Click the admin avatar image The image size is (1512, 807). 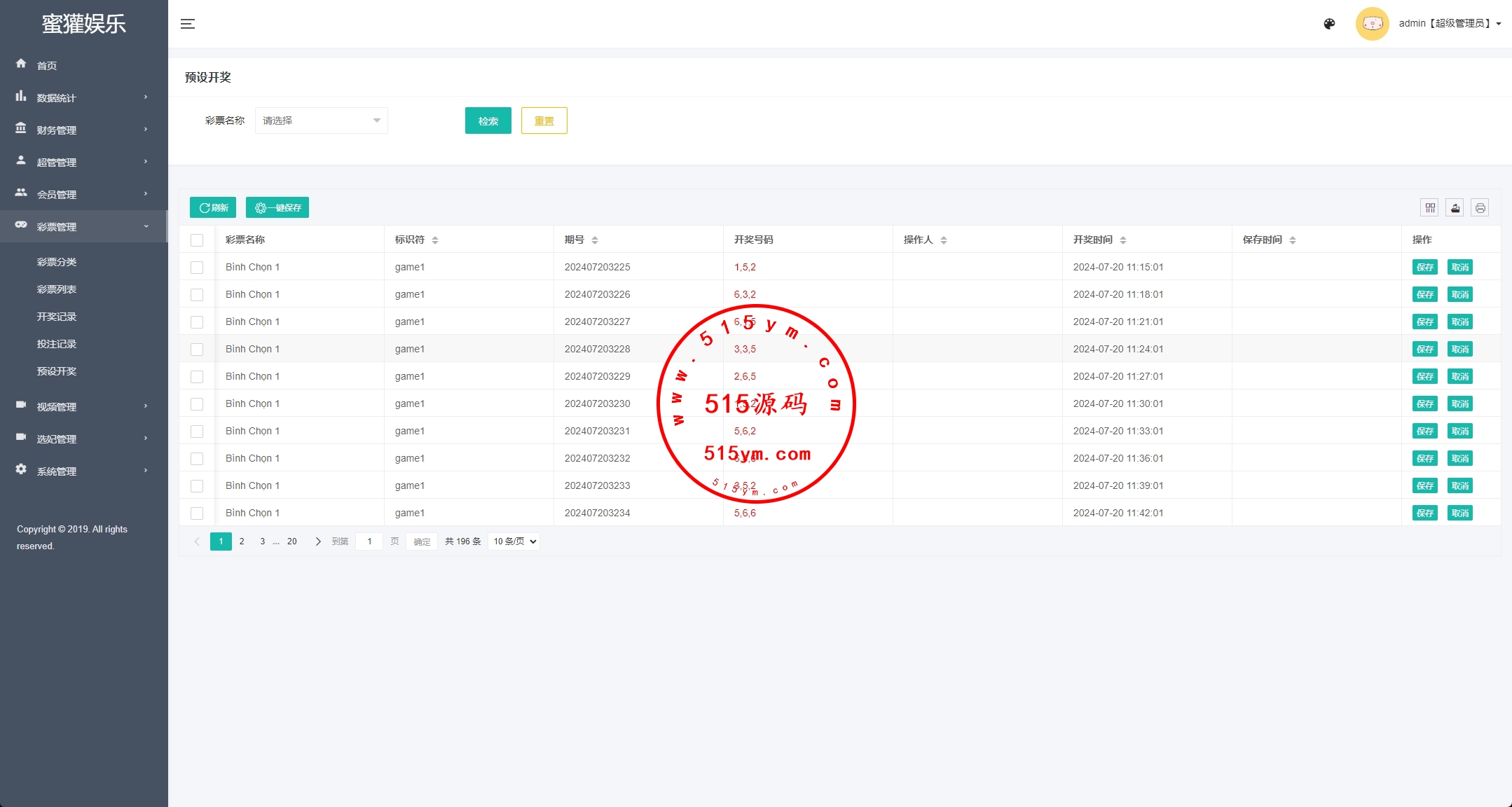pos(1372,24)
